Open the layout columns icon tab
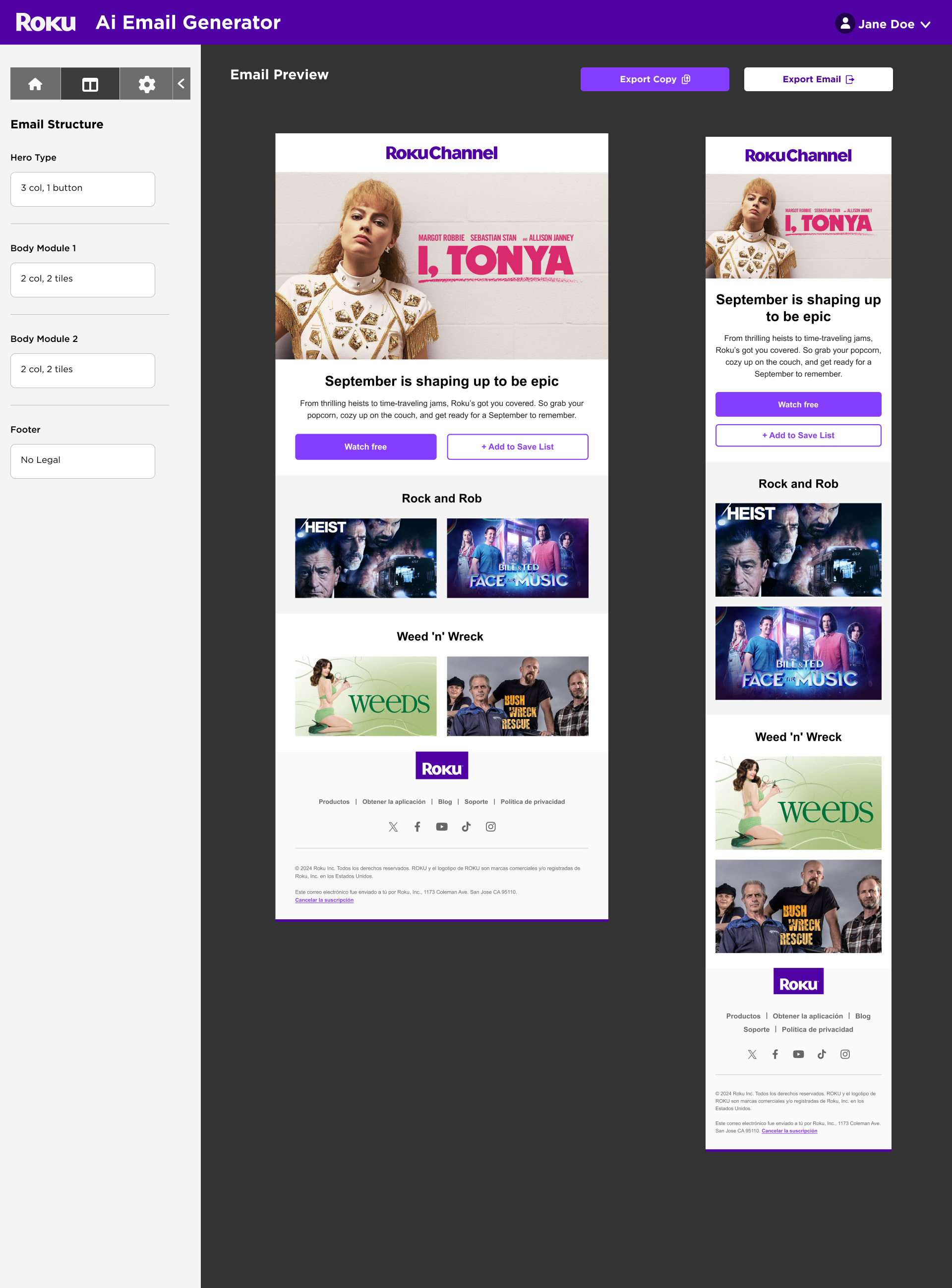952x1288 pixels. [x=90, y=84]
